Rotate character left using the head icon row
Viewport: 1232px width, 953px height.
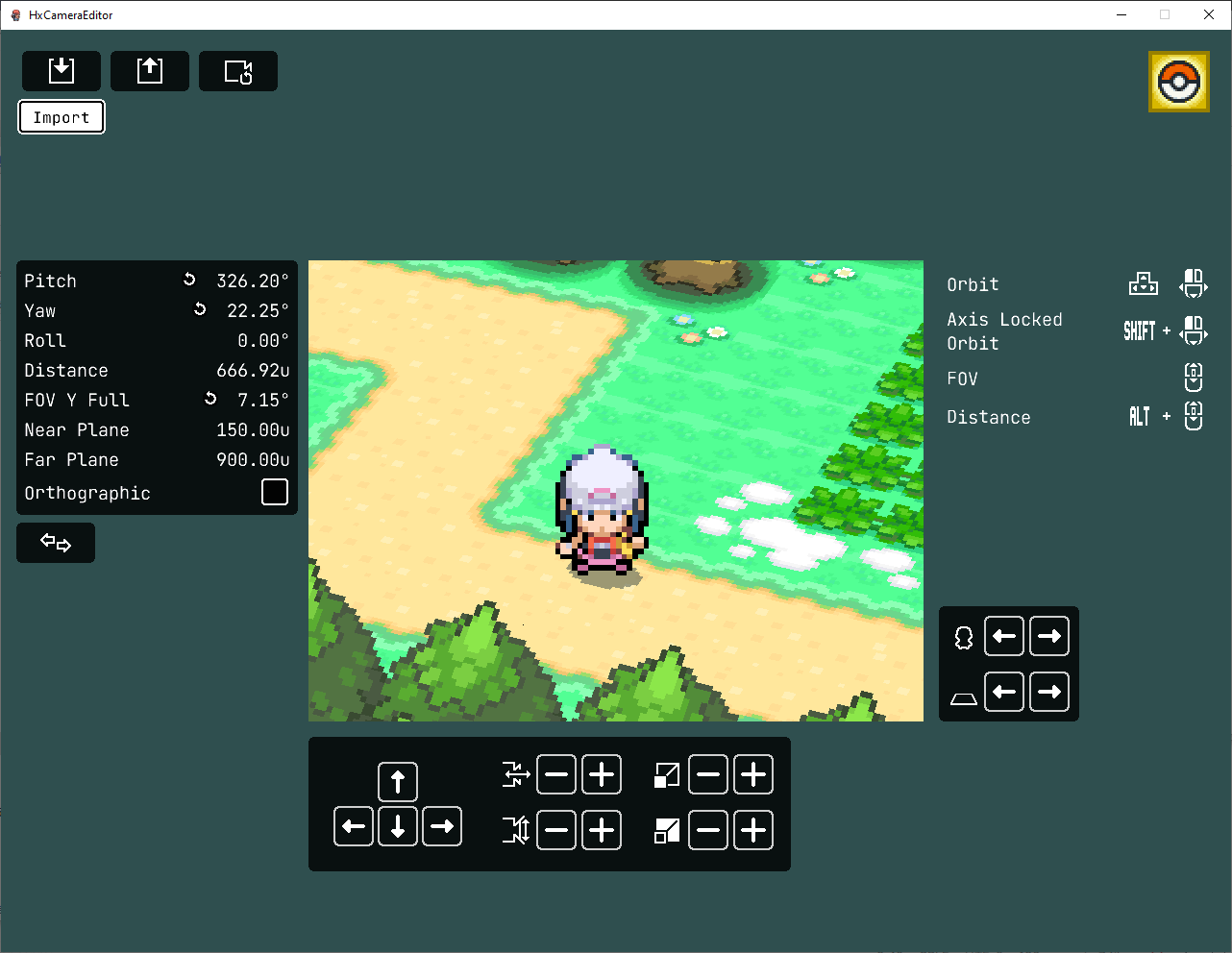(1004, 636)
